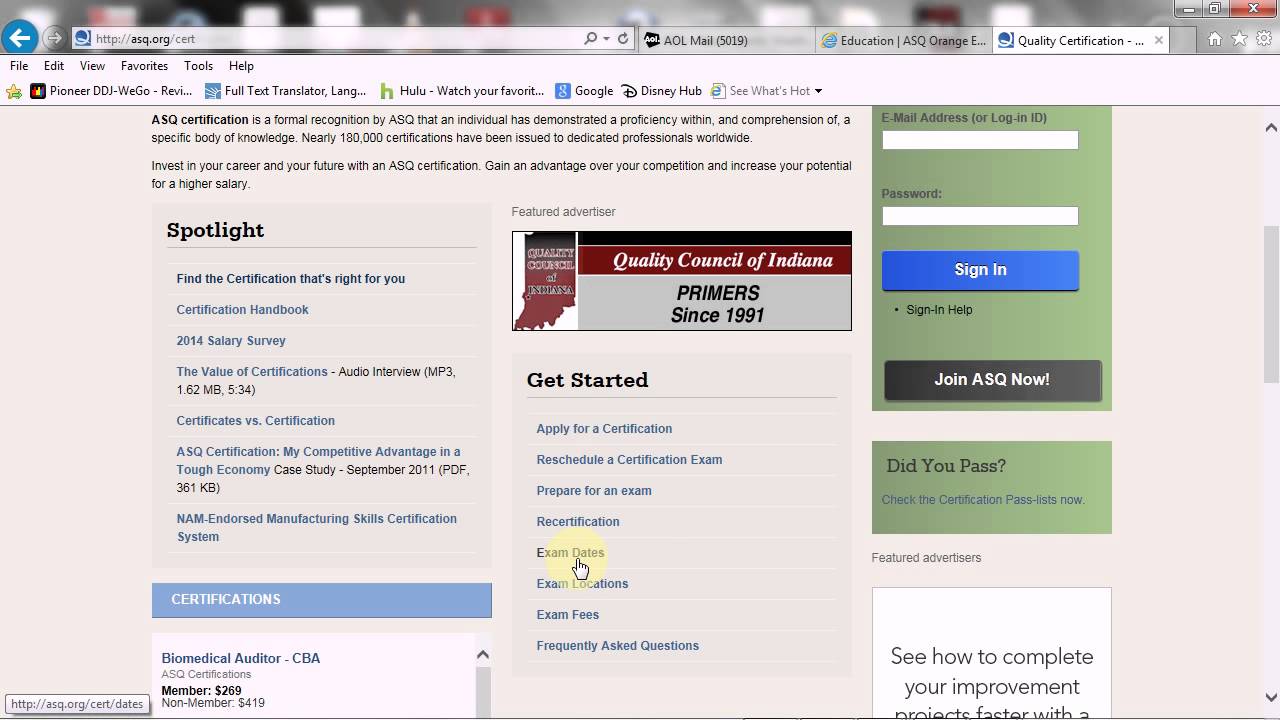Switch to Education ASQ Orange tab
Screen dimensions: 1280x720
tap(905, 40)
